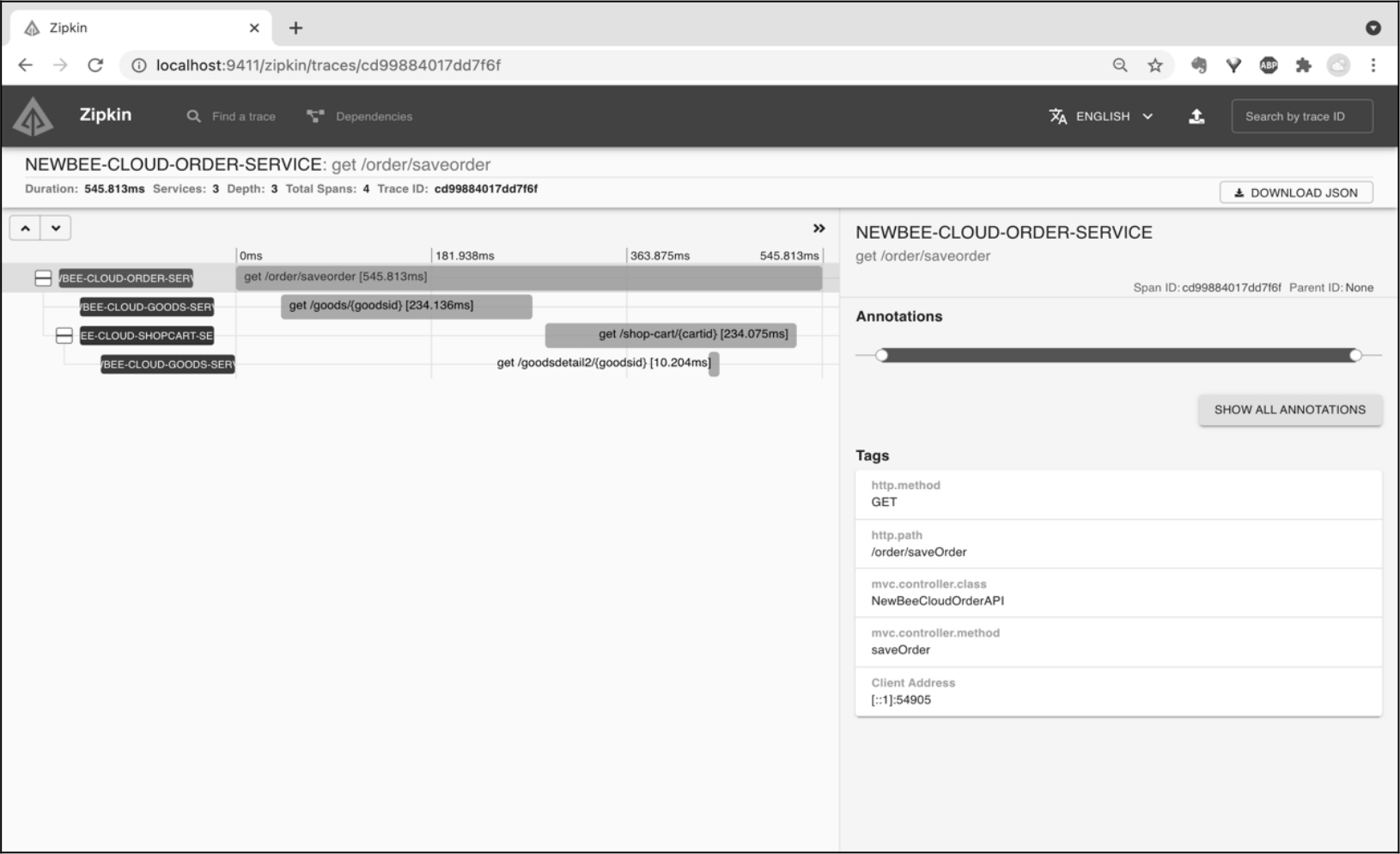This screenshot has width=1400, height=854.
Task: Click the left annotation point on timeline
Action: click(x=882, y=355)
